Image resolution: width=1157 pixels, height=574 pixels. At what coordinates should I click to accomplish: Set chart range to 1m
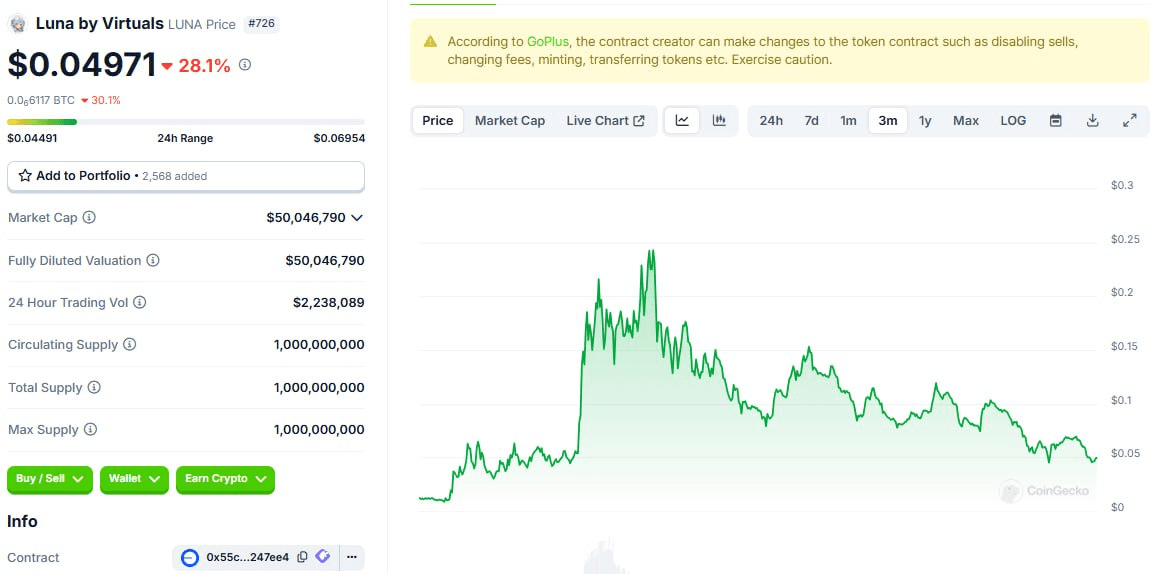(849, 120)
